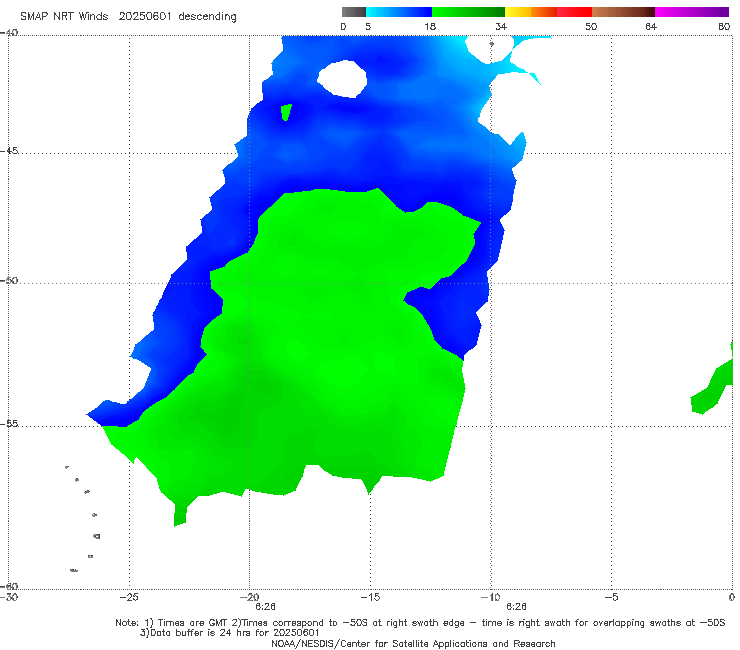Click the white data gap inside the blue region

[344, 79]
